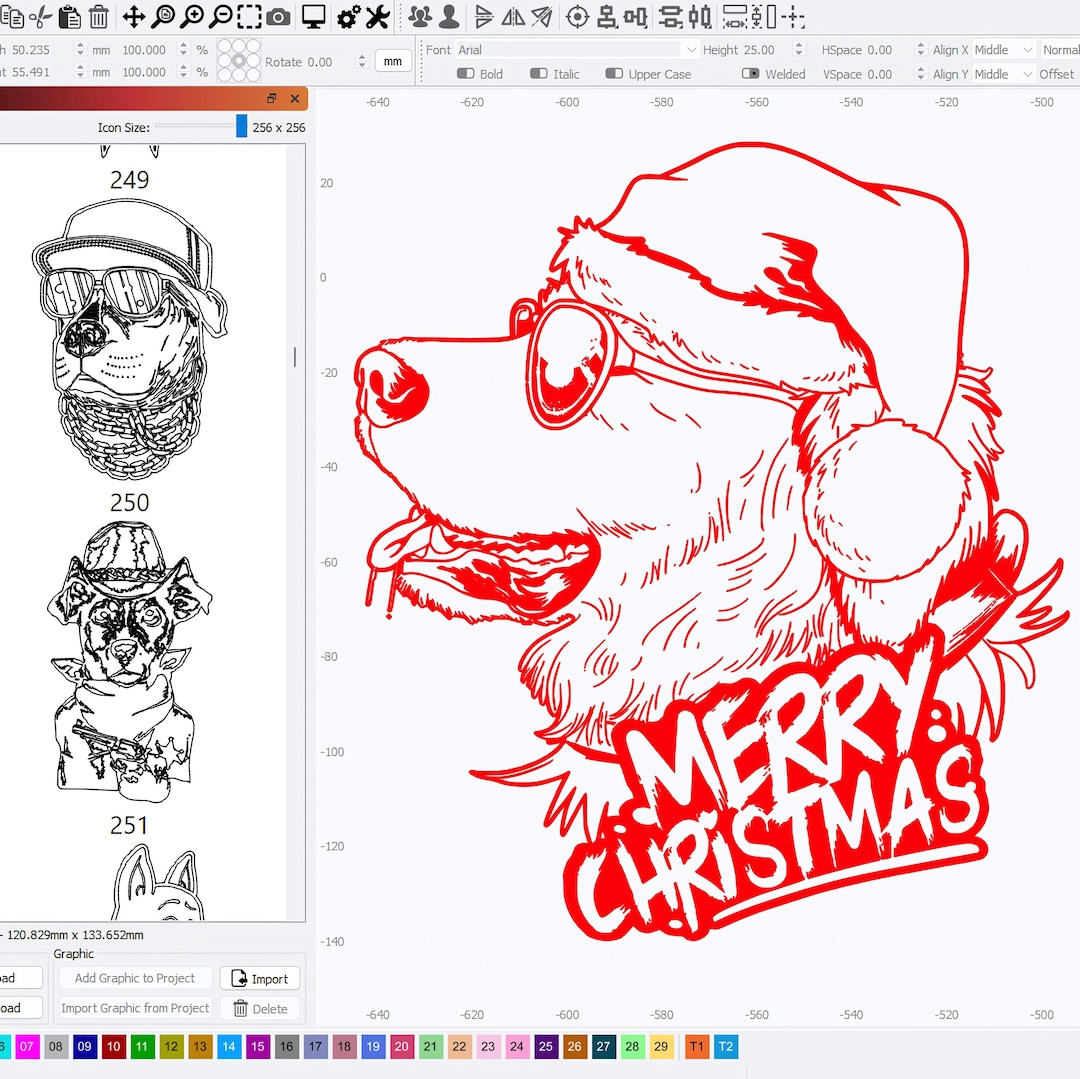Click the scissors cut icon
1080x1079 pixels.
41,16
